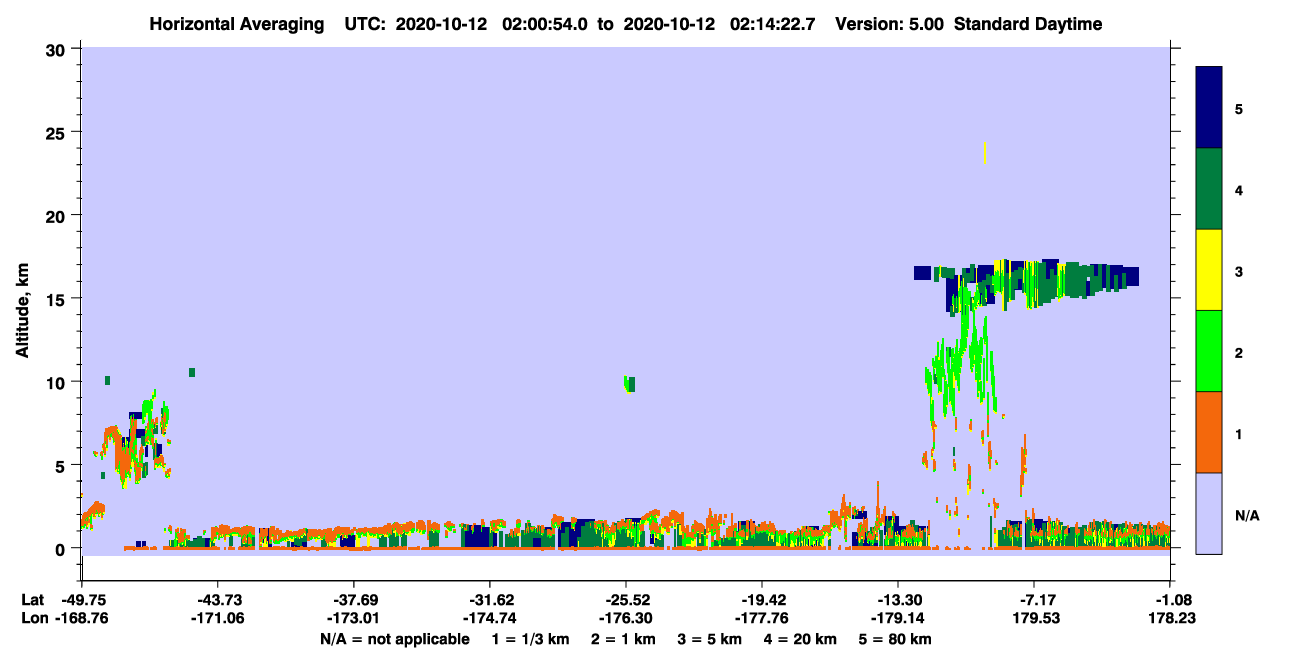Click the lavender N/A color bar segment
Screen dimensions: 1300x667
point(1209,513)
